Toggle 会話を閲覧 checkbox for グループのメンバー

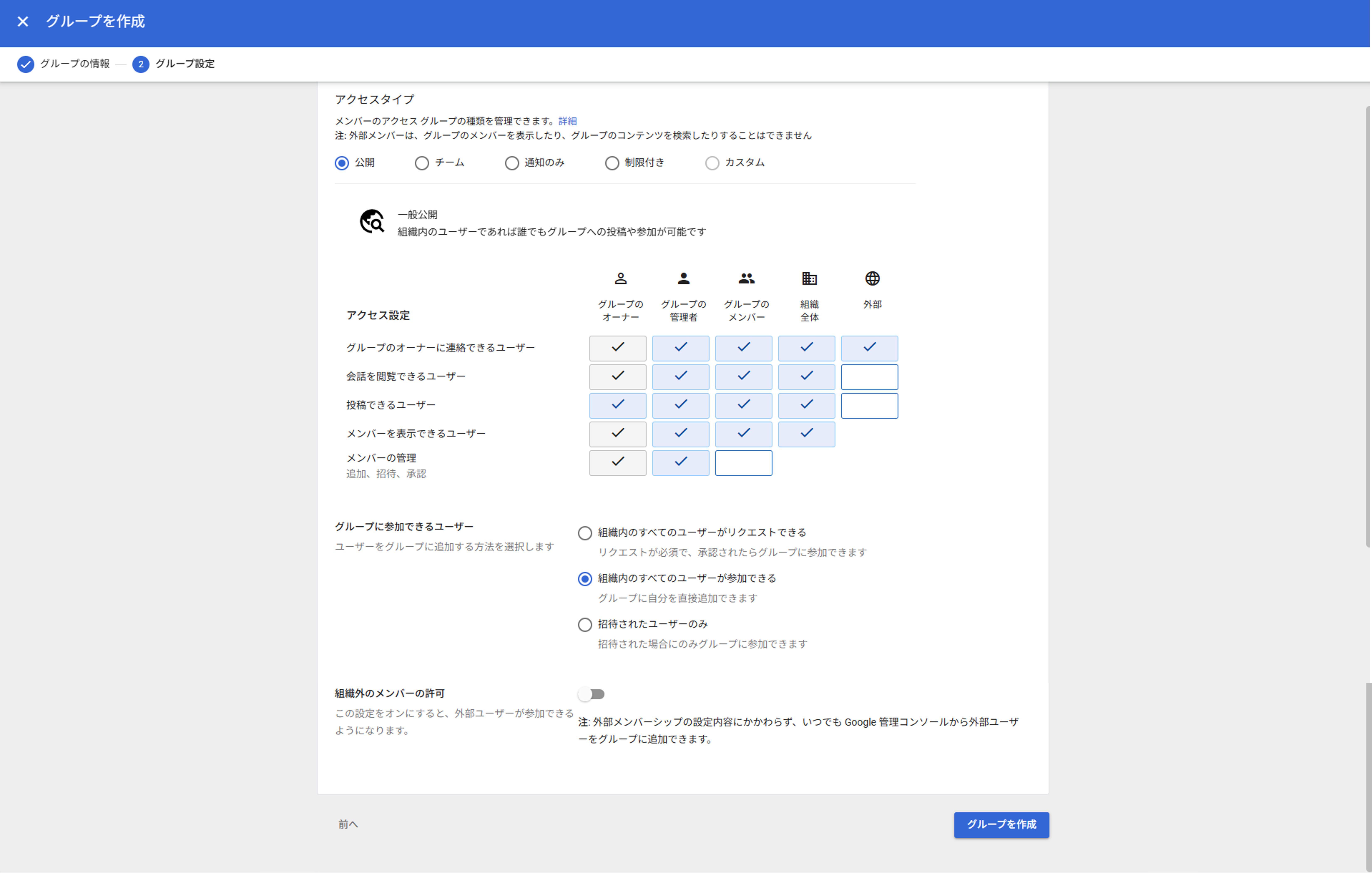[744, 377]
